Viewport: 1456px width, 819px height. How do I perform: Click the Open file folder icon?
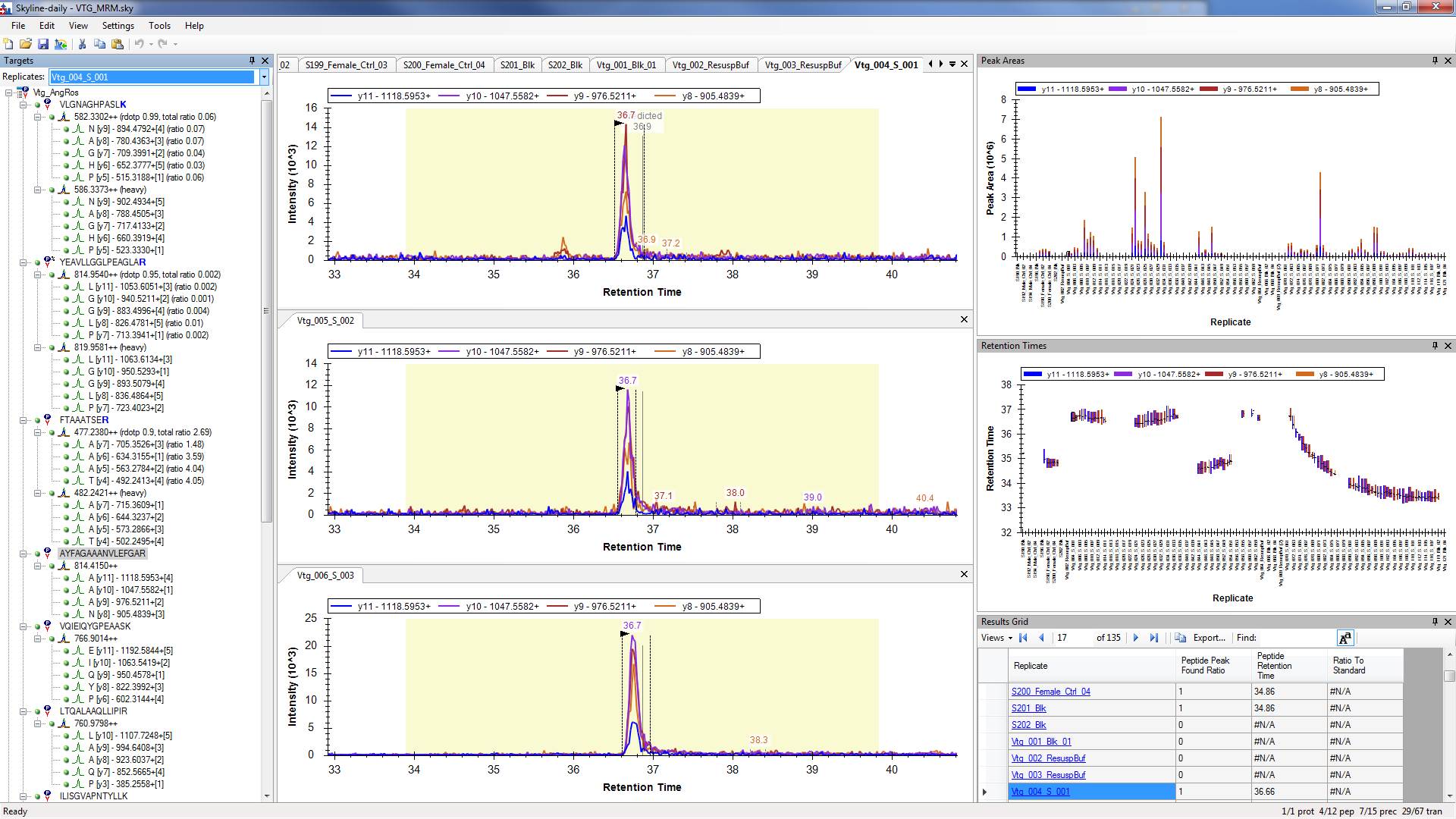pyautogui.click(x=26, y=44)
